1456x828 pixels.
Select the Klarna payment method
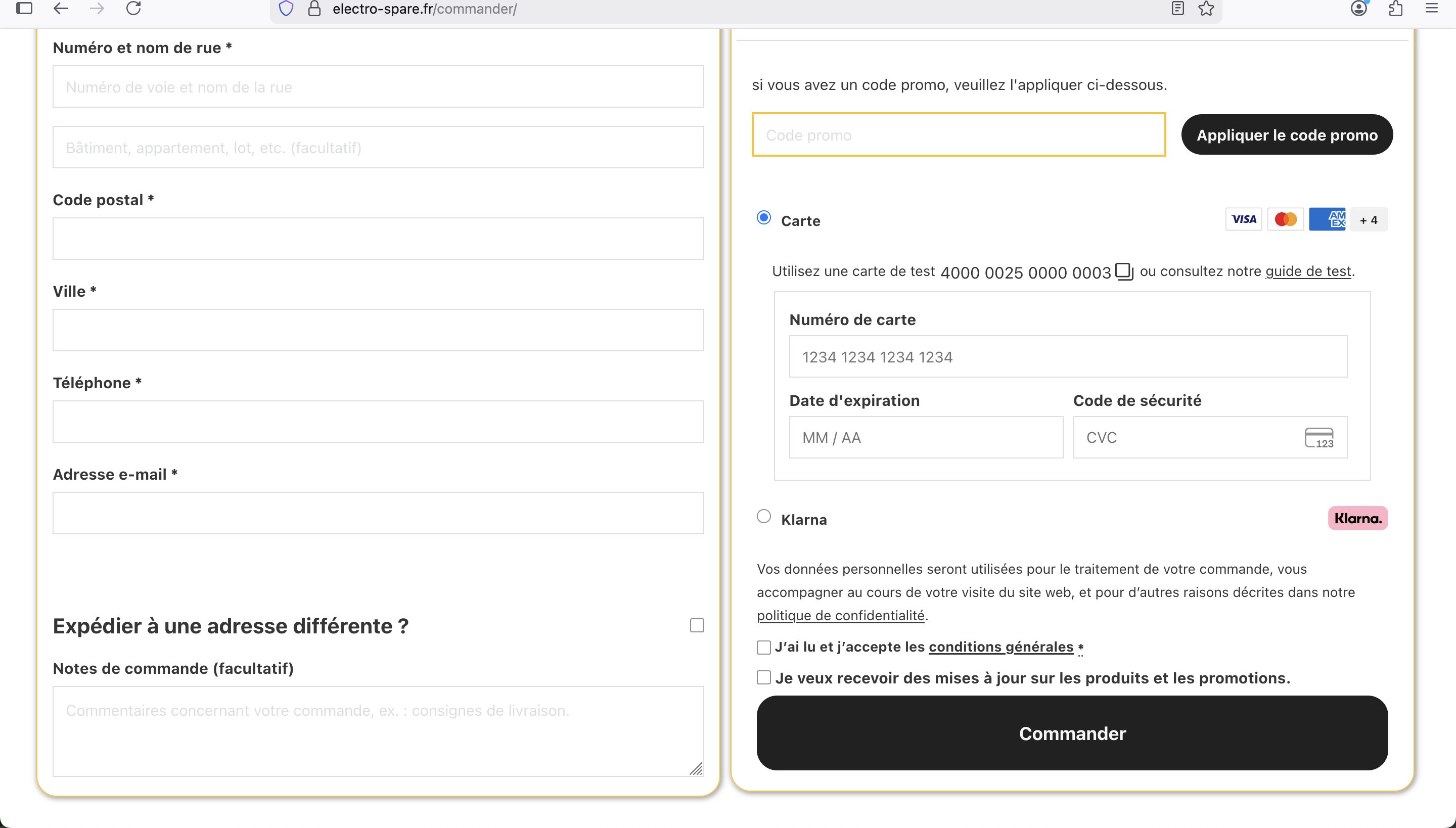pos(764,517)
